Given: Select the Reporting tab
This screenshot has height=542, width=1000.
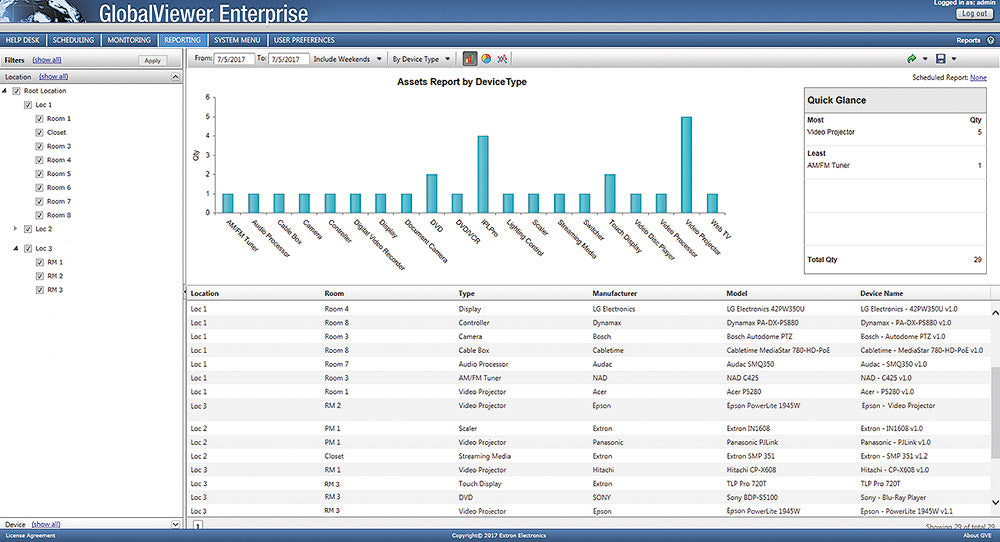Looking at the screenshot, I should pos(182,40).
